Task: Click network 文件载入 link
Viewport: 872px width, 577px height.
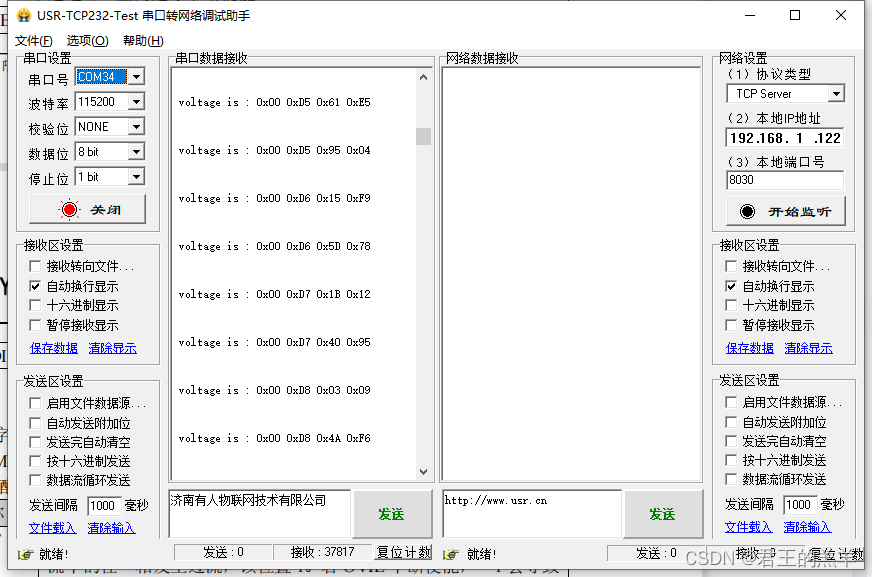Action: click(x=749, y=526)
